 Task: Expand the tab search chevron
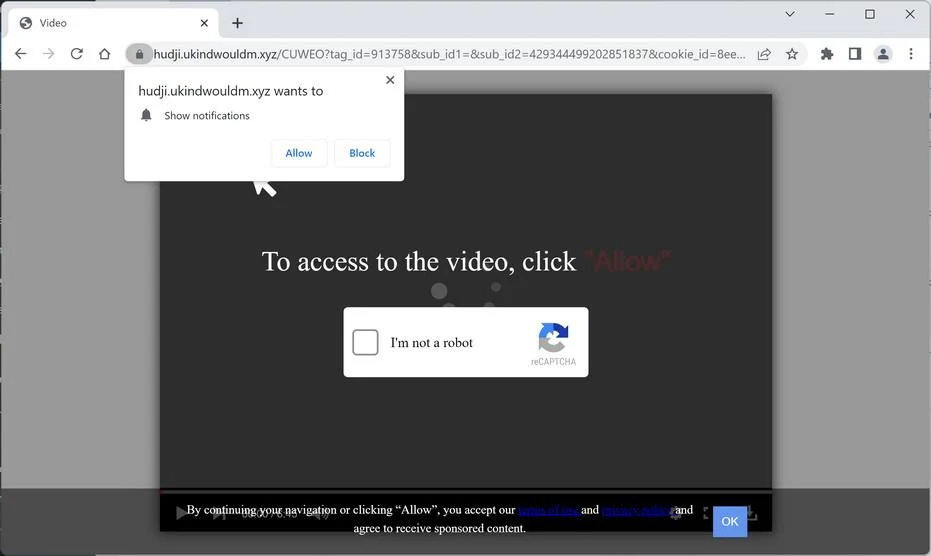(x=790, y=14)
